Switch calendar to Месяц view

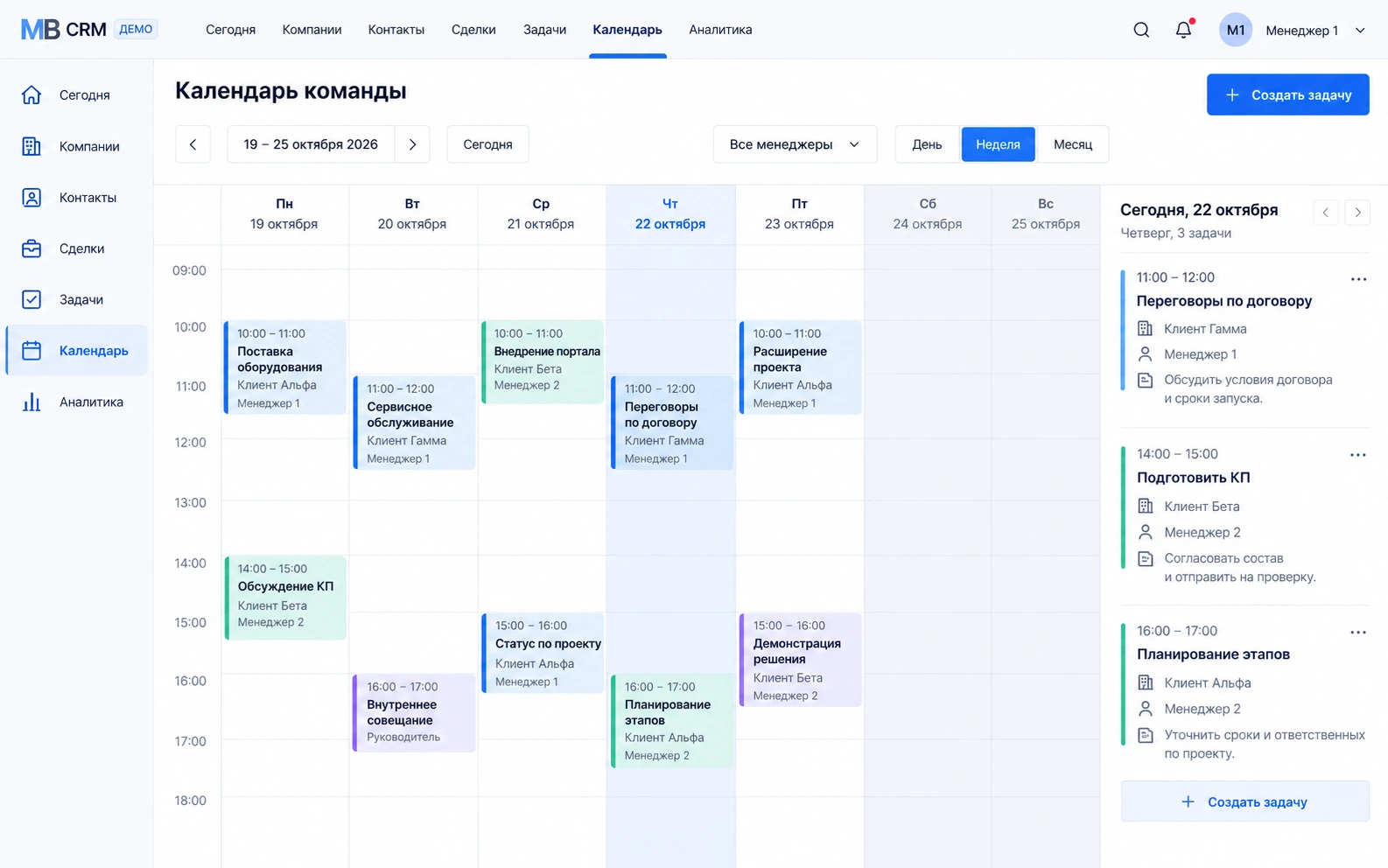click(1073, 144)
